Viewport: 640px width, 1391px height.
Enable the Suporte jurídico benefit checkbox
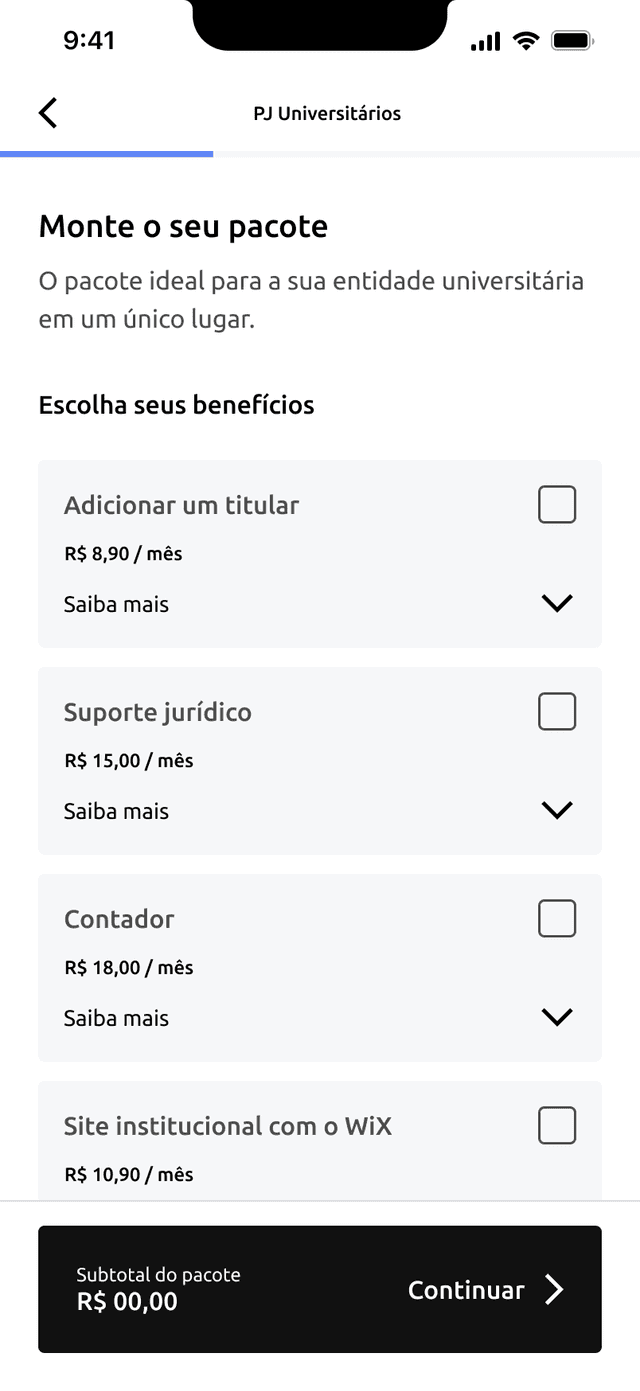coord(557,712)
